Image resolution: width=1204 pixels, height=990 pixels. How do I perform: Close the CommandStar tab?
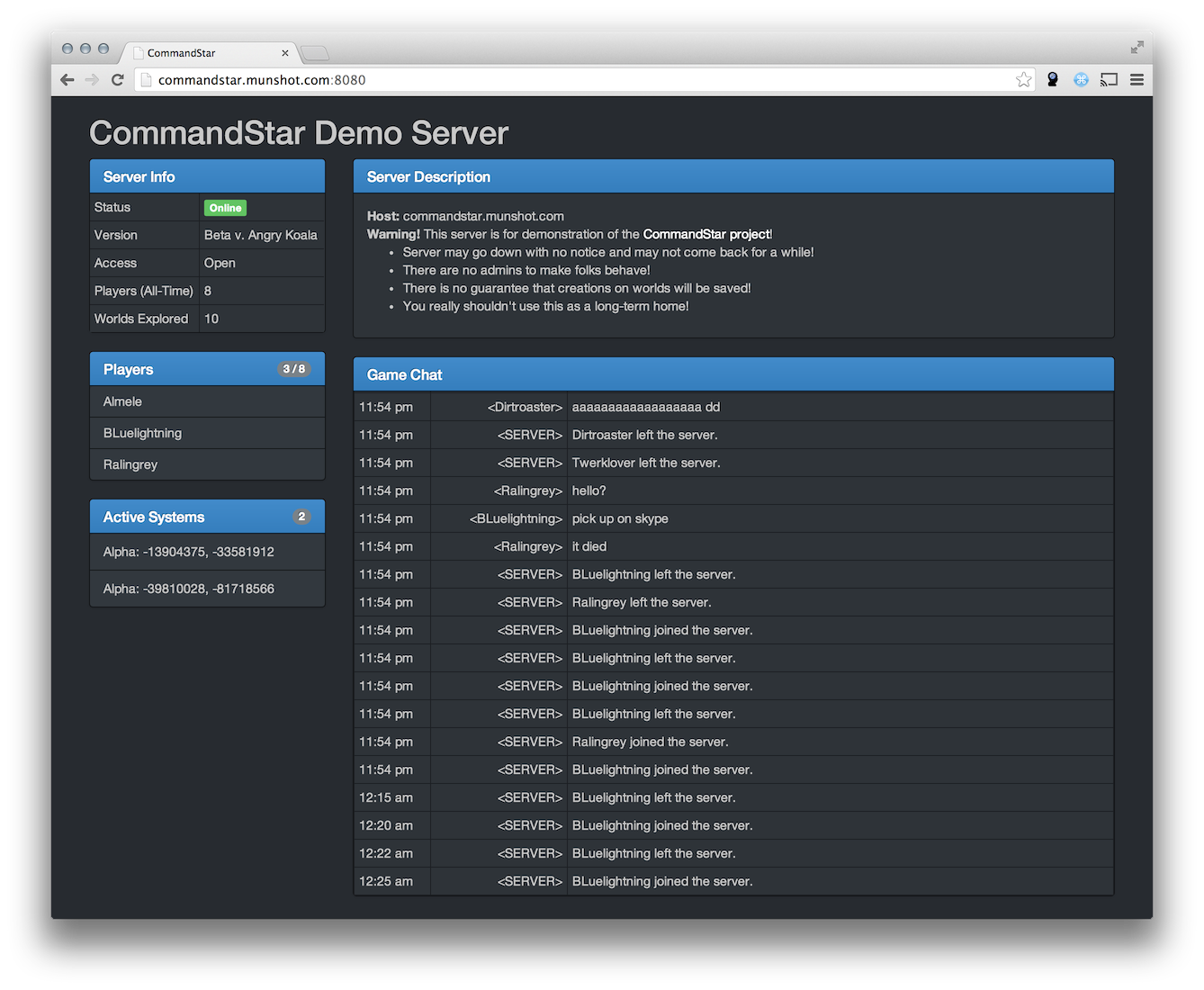tap(285, 53)
